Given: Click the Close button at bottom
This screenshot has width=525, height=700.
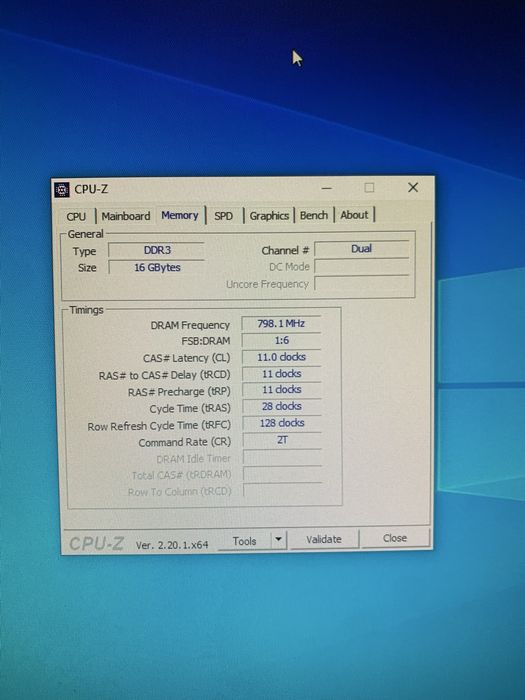Looking at the screenshot, I should click(x=395, y=538).
